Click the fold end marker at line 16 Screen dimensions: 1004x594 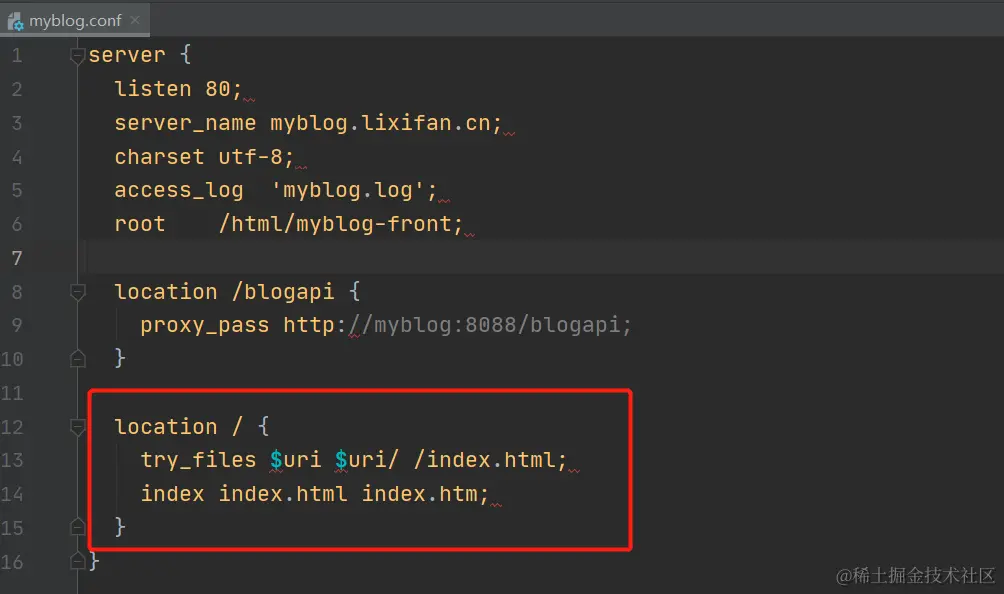point(77,561)
